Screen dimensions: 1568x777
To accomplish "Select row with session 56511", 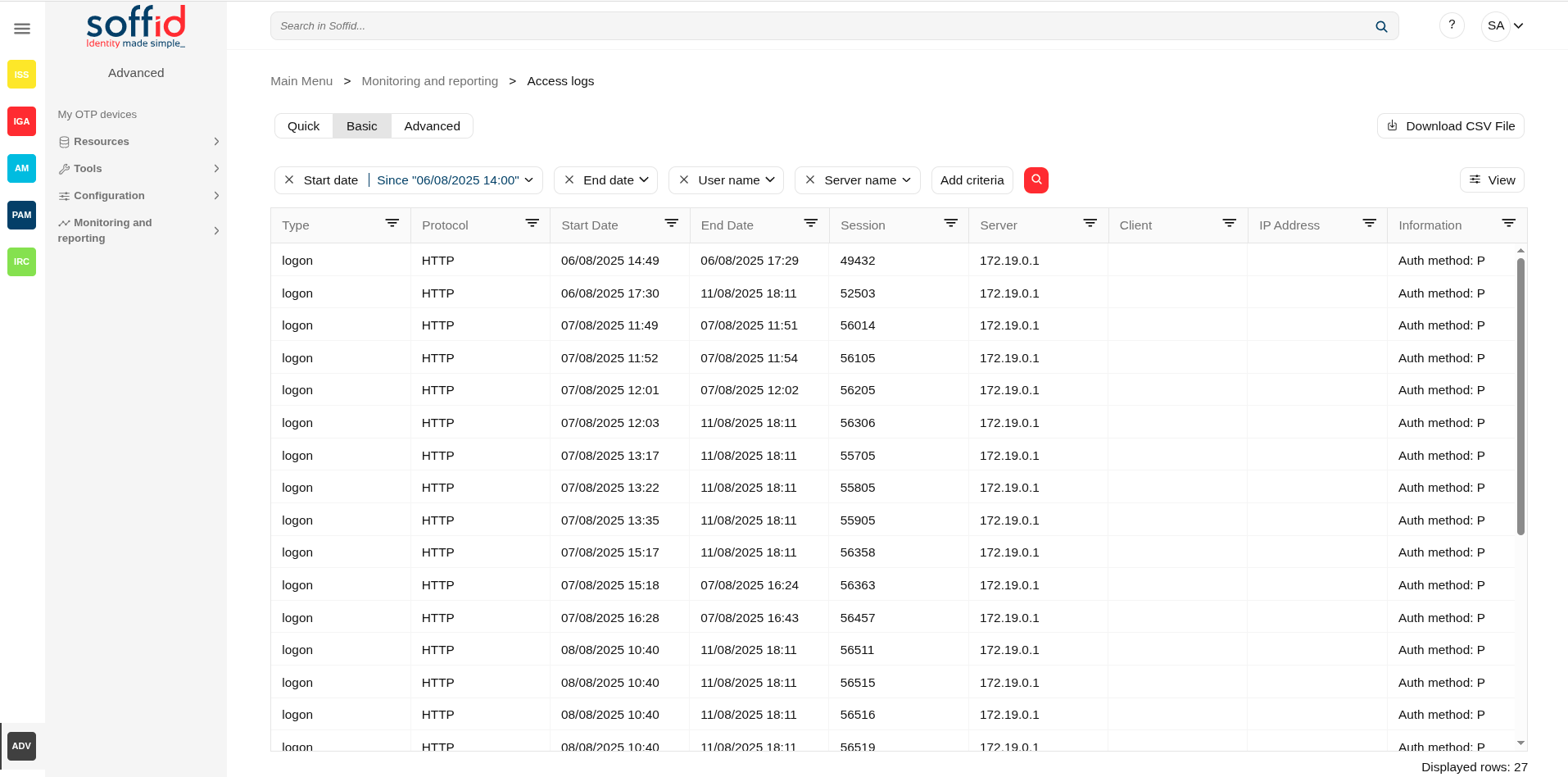I will tap(892, 650).
